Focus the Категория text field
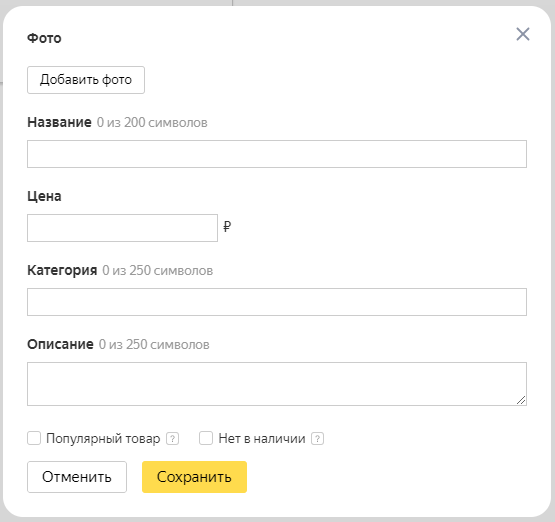The image size is (555, 522). point(277,302)
